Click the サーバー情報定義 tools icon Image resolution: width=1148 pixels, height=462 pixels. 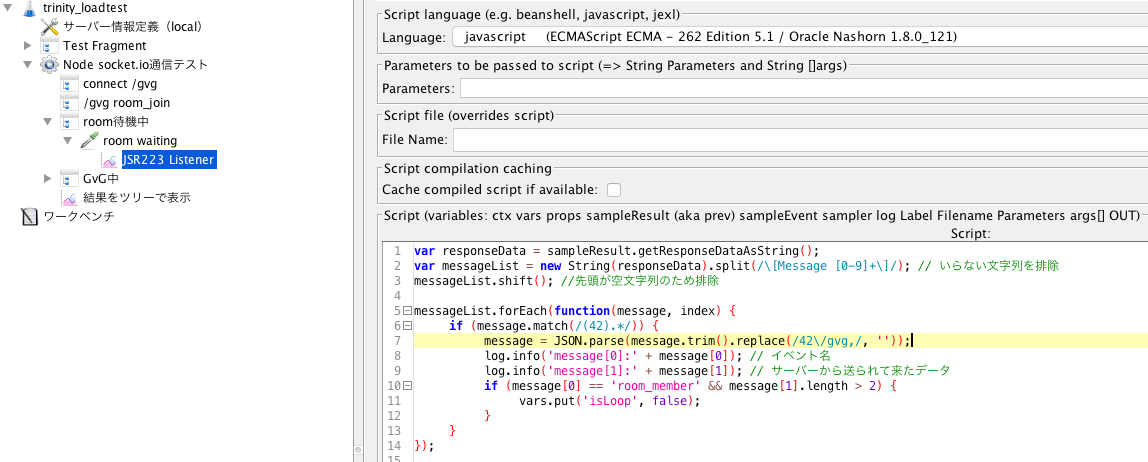point(49,26)
